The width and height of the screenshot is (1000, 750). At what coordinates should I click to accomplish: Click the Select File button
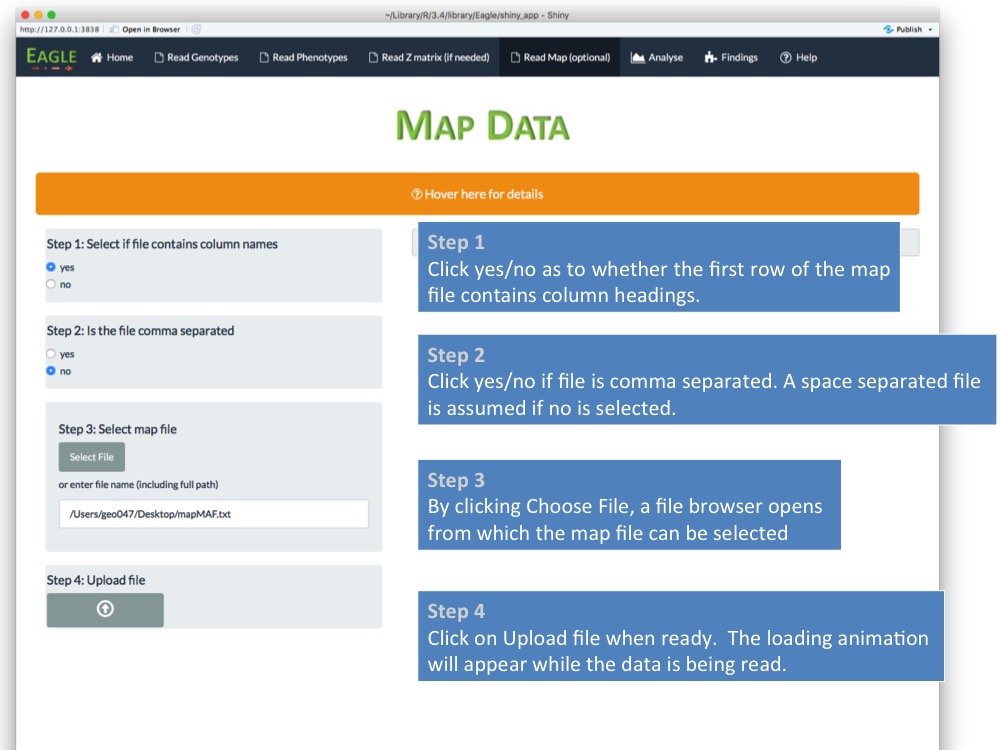(92, 457)
